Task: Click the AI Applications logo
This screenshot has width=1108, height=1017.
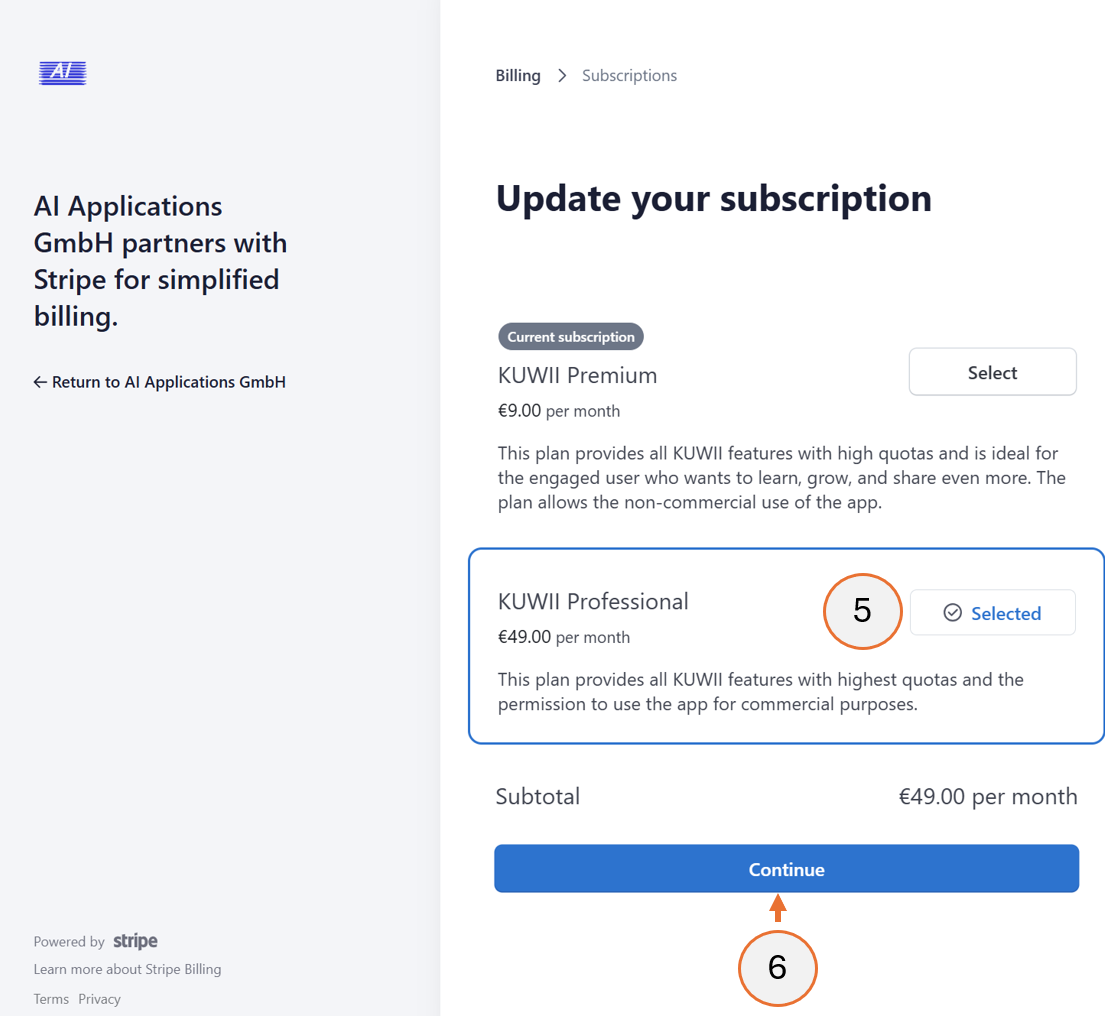Action: coord(62,72)
